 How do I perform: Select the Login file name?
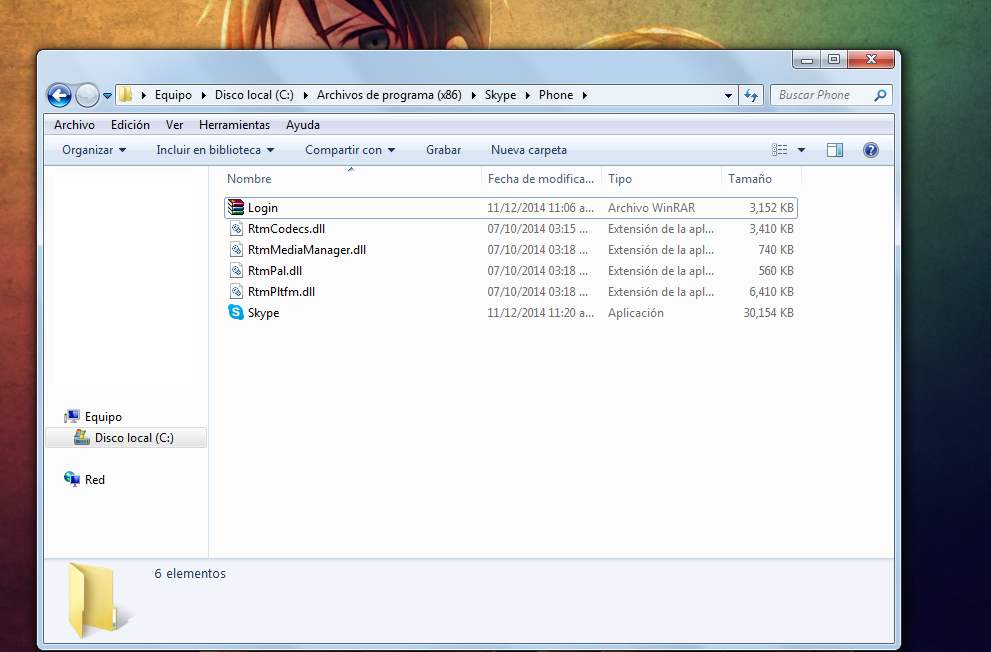point(262,208)
